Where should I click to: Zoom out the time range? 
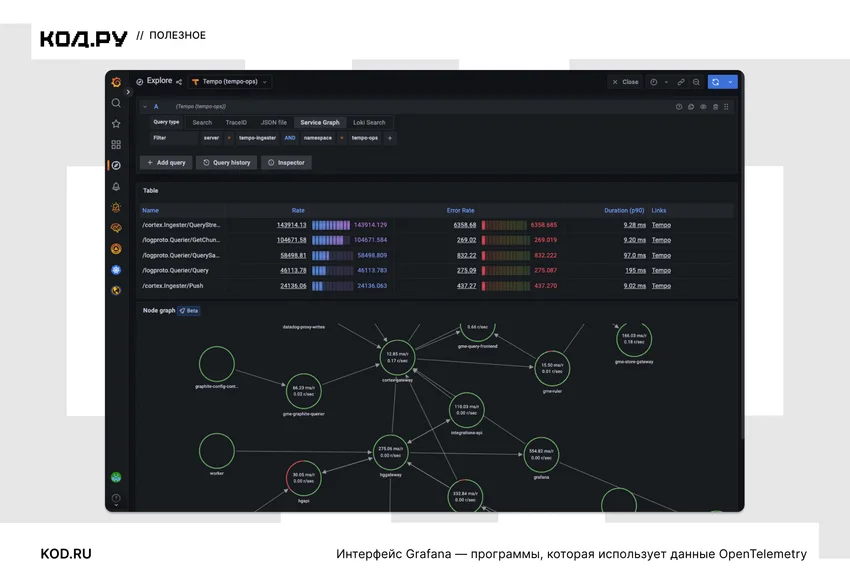click(x=696, y=82)
